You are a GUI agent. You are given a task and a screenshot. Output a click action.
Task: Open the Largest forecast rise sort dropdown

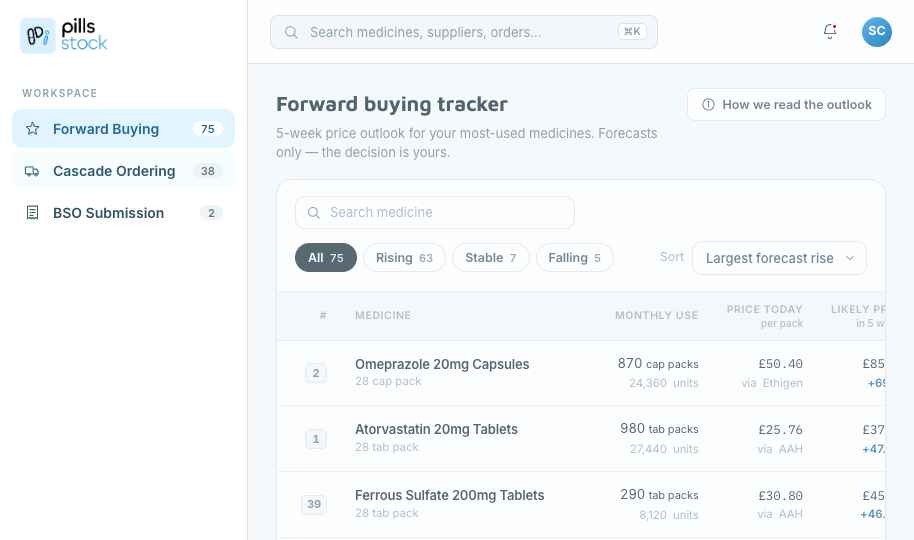[779, 258]
